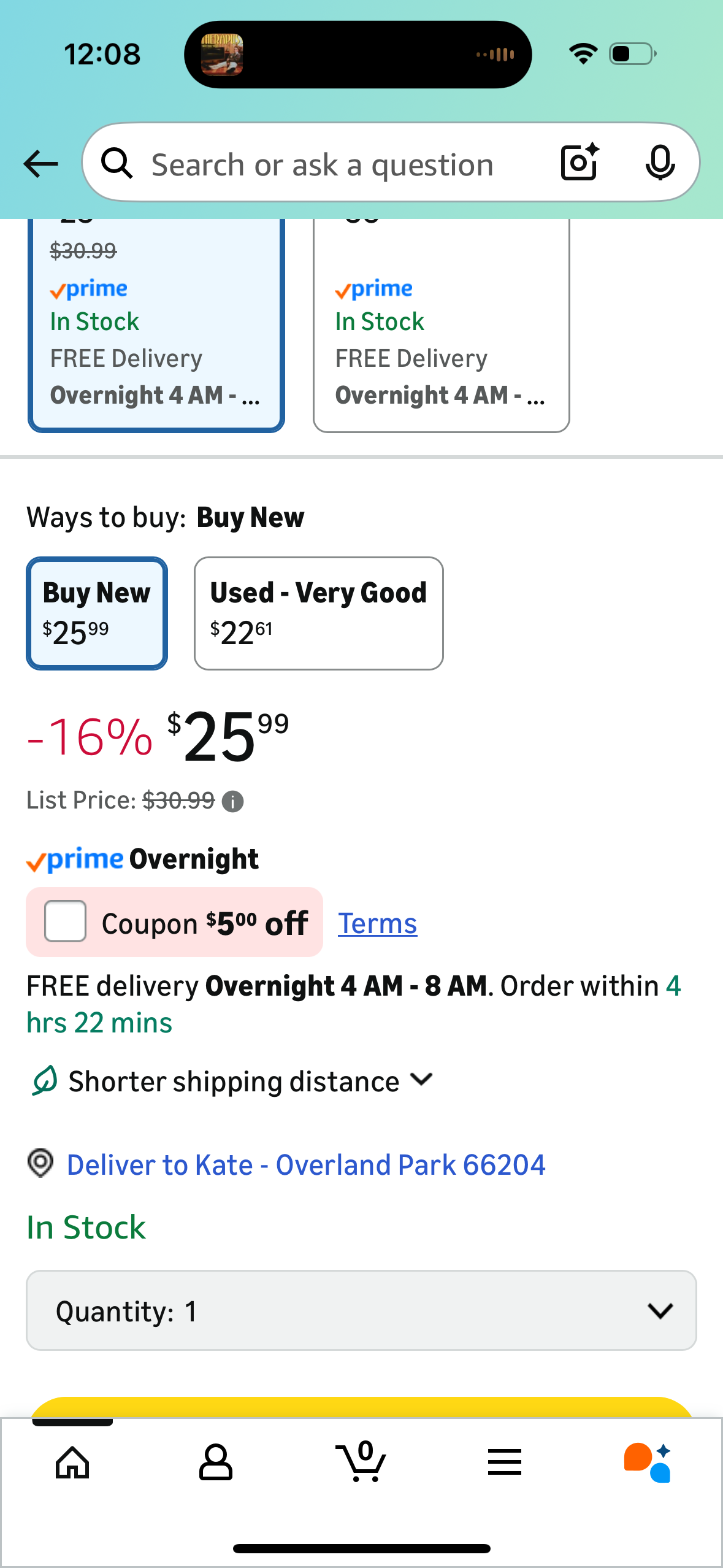Tap the back arrow icon
This screenshot has width=723, height=1568.
[40, 164]
